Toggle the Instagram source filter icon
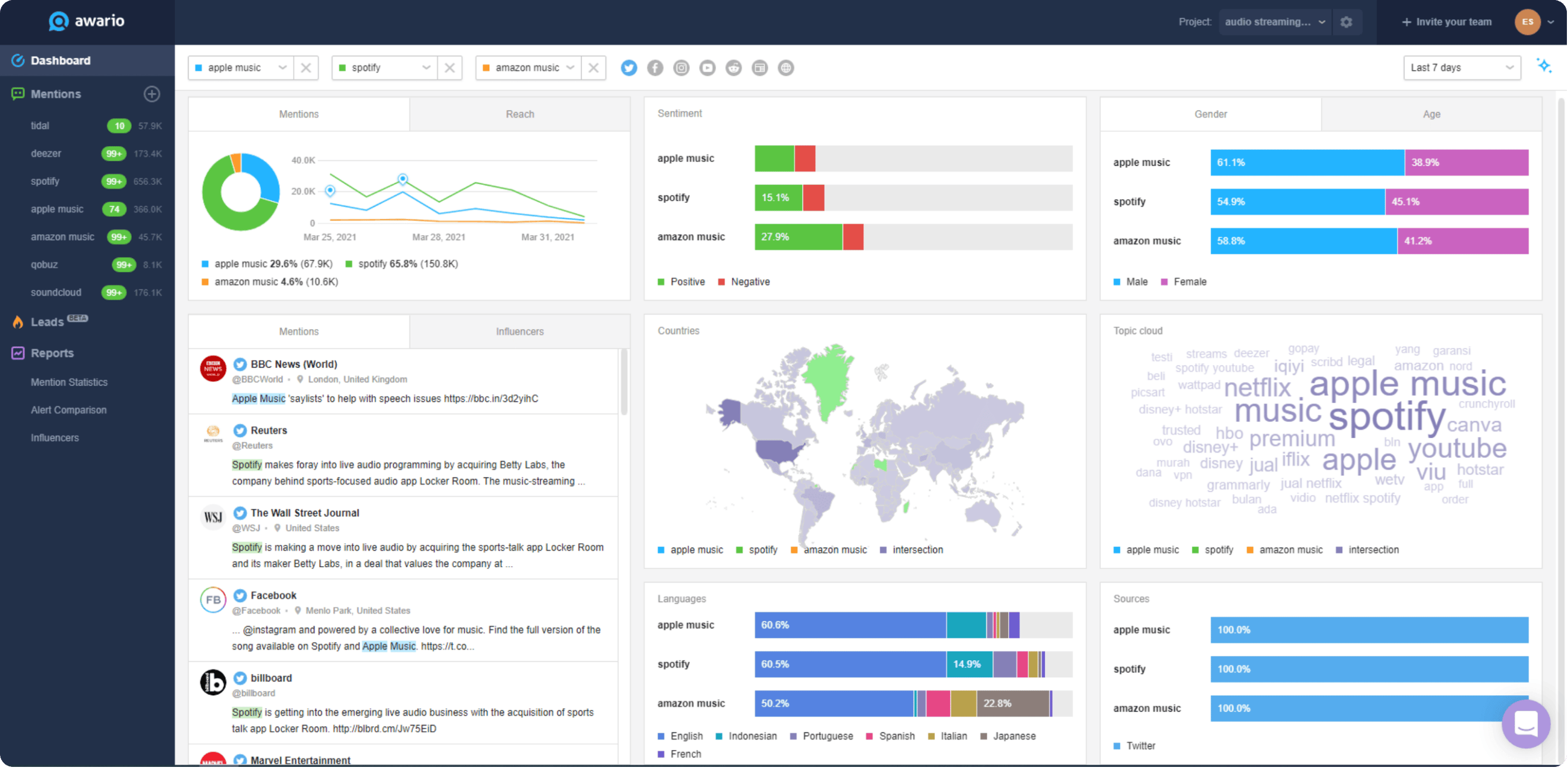Screen dimensions: 1568x768 tap(681, 68)
